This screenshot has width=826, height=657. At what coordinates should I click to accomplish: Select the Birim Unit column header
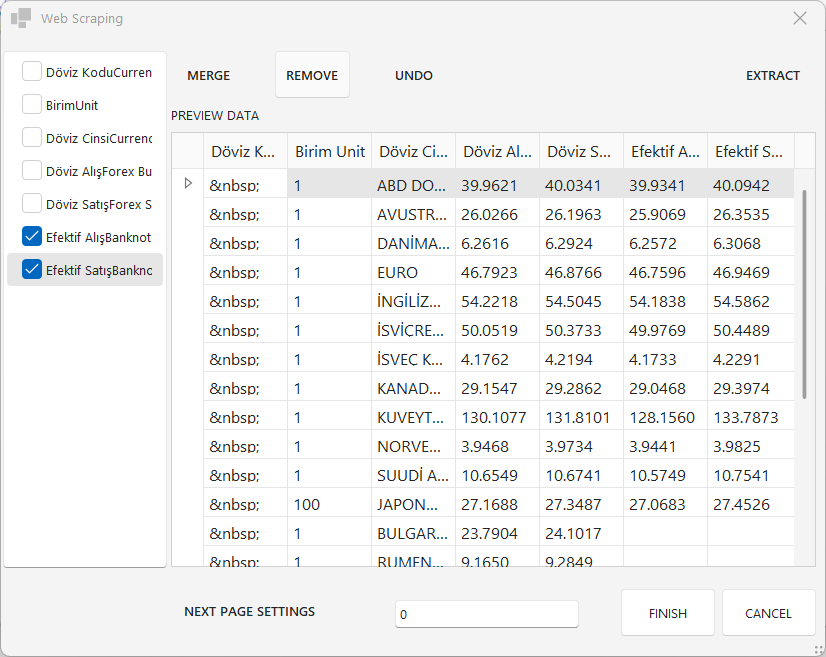coord(329,152)
